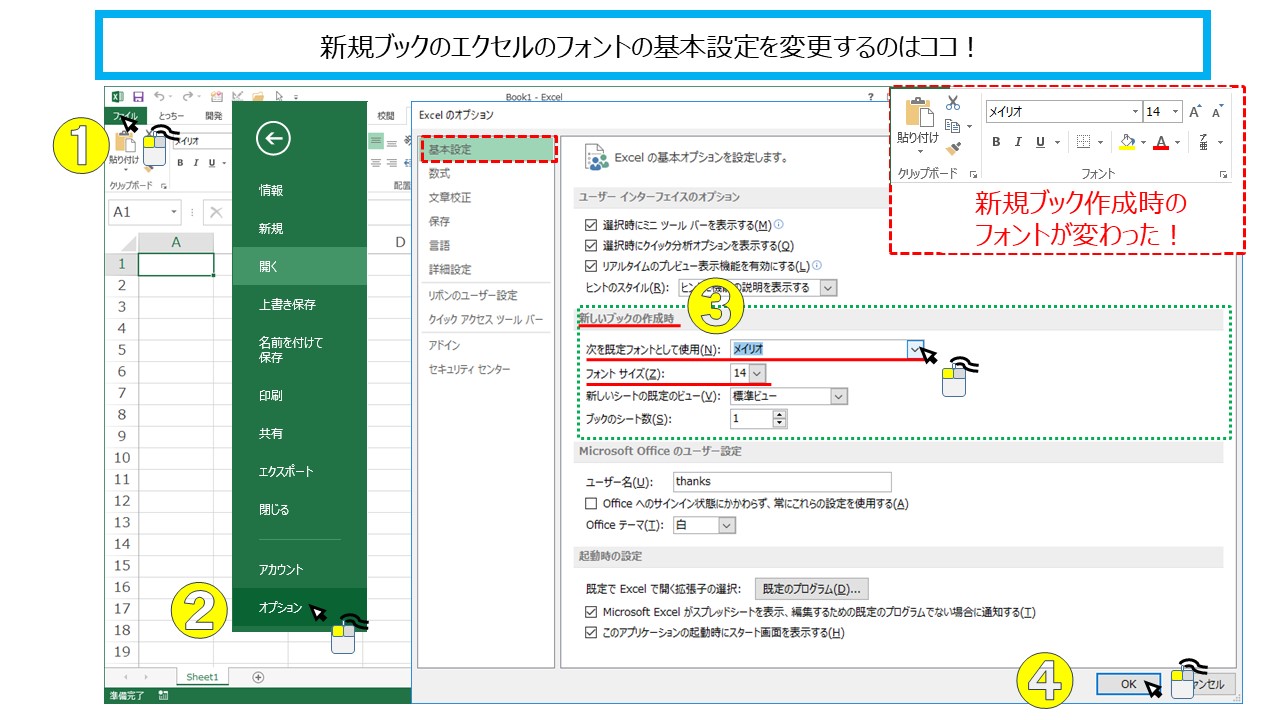
Task: Toggle Bold (B) in the enlarged ribbon callout
Action: point(996,142)
